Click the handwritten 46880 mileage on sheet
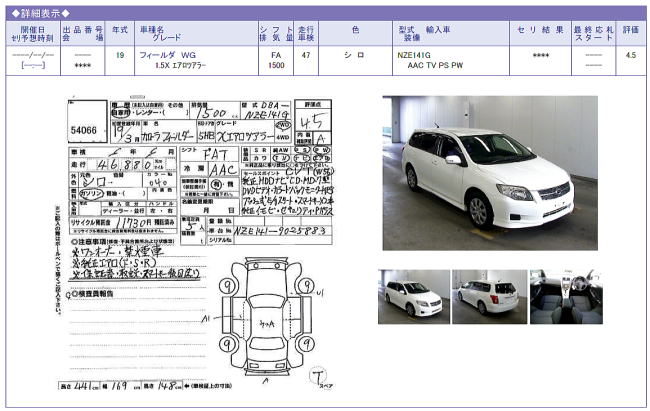 click(124, 165)
